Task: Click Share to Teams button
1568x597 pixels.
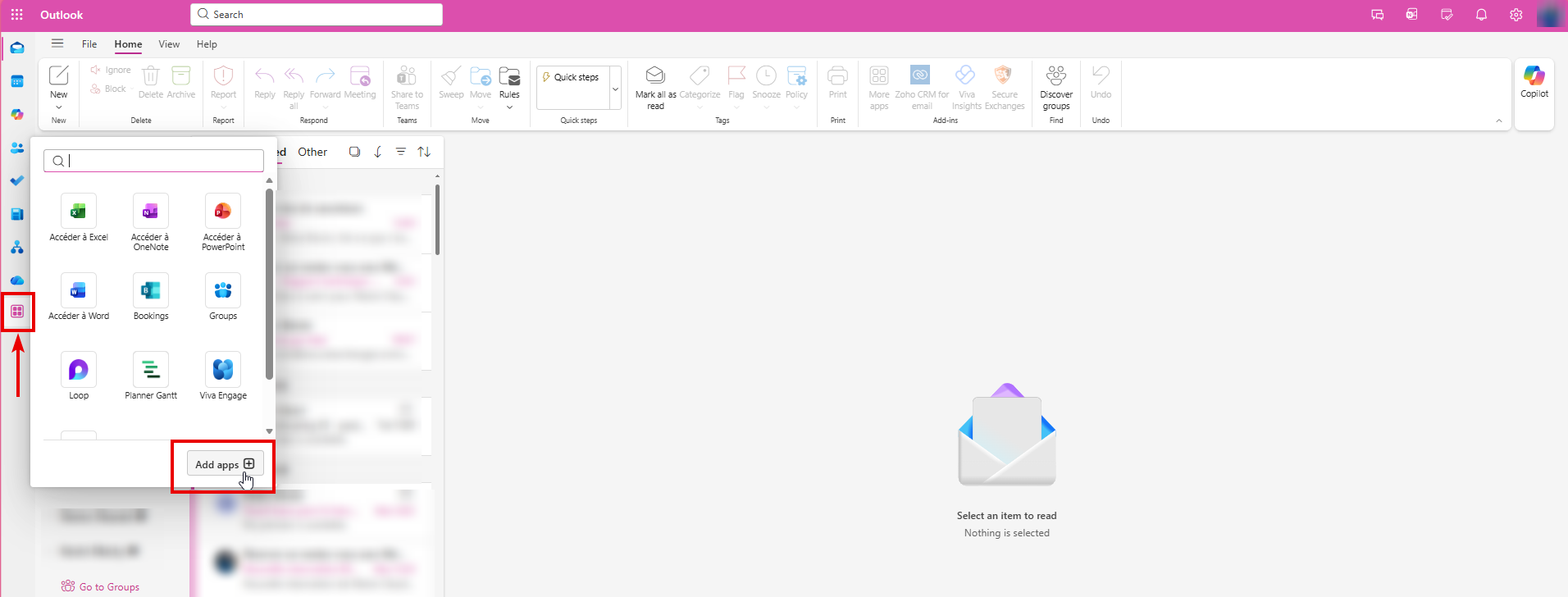Action: point(407,88)
